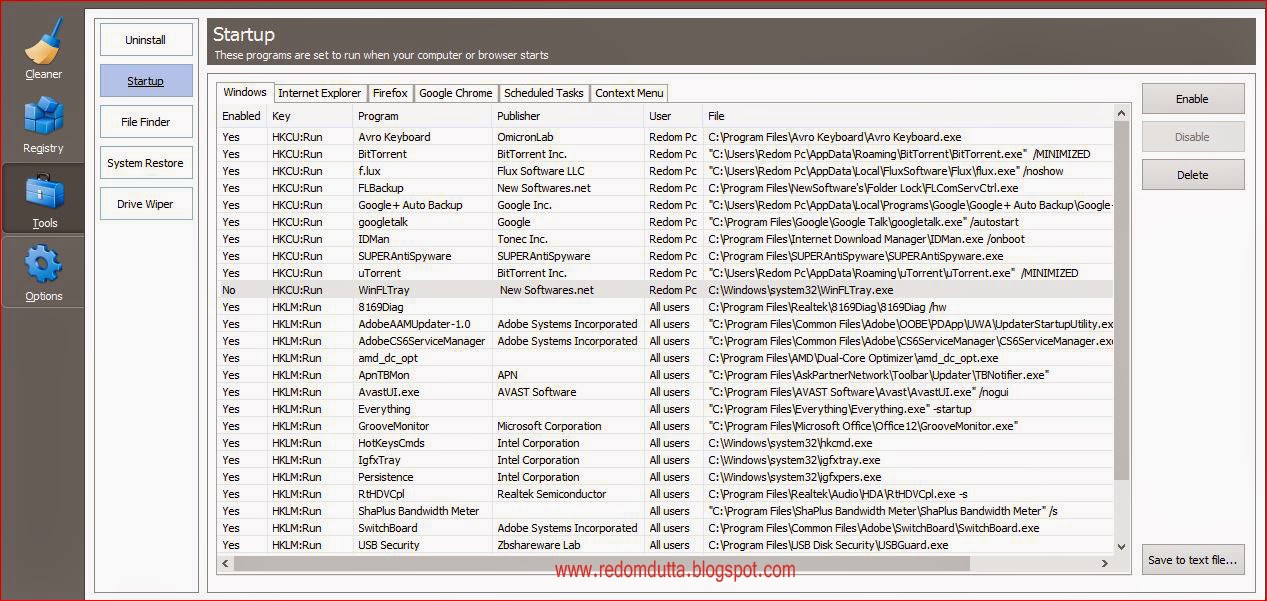Select the BitTorrent program row
Screen dimensions: 1267x601
[666, 154]
